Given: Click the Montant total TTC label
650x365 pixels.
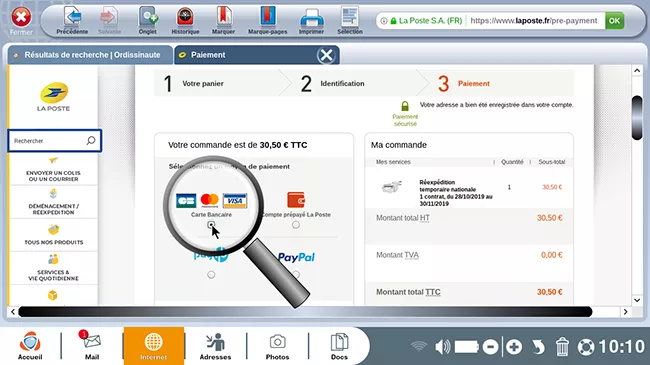Looking at the screenshot, I should point(408,292).
